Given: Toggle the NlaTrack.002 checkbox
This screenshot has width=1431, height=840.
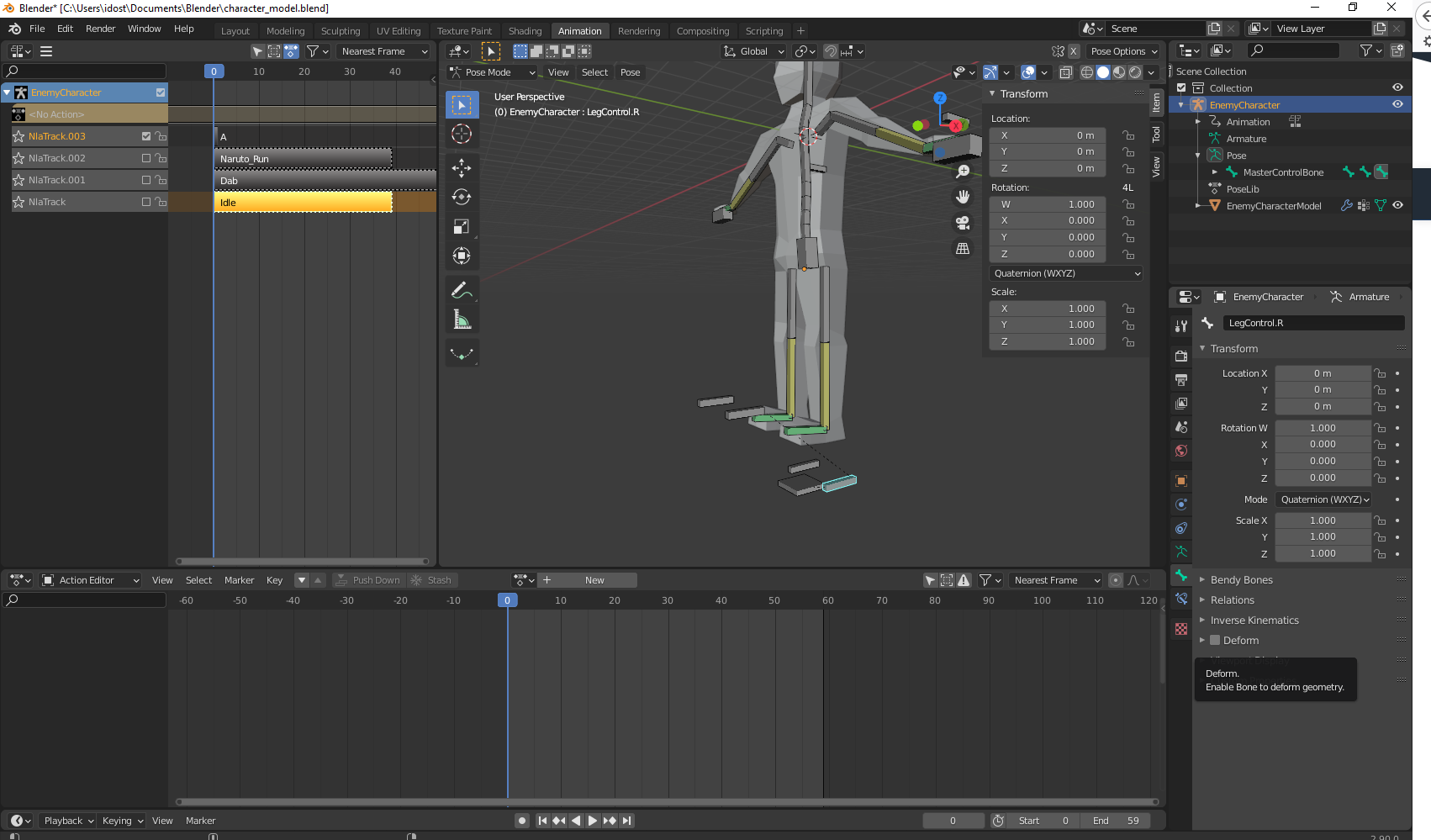Looking at the screenshot, I should (146, 158).
